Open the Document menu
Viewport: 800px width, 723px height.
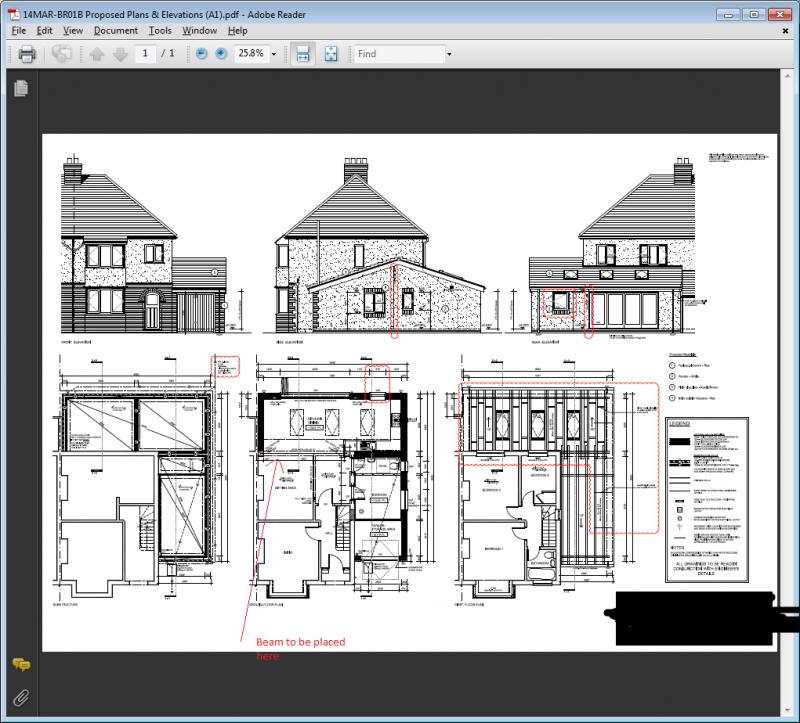tap(115, 30)
